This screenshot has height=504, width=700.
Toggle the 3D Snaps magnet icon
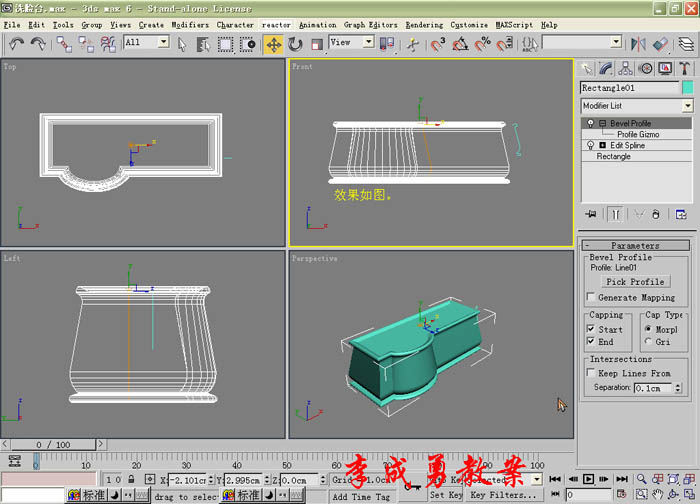[x=438, y=44]
